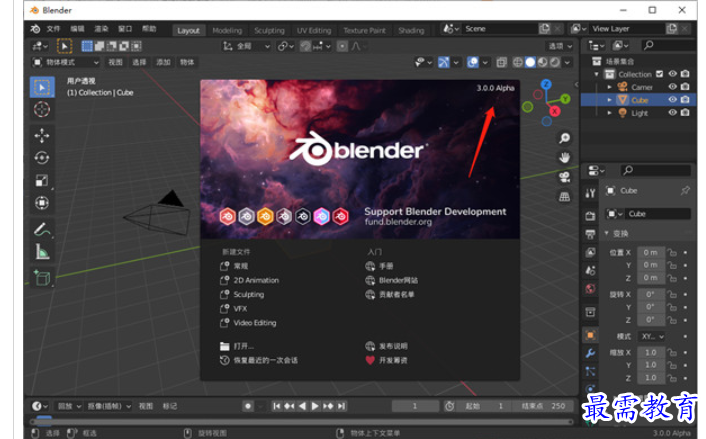Select the 3D Cursor tool

point(42,109)
